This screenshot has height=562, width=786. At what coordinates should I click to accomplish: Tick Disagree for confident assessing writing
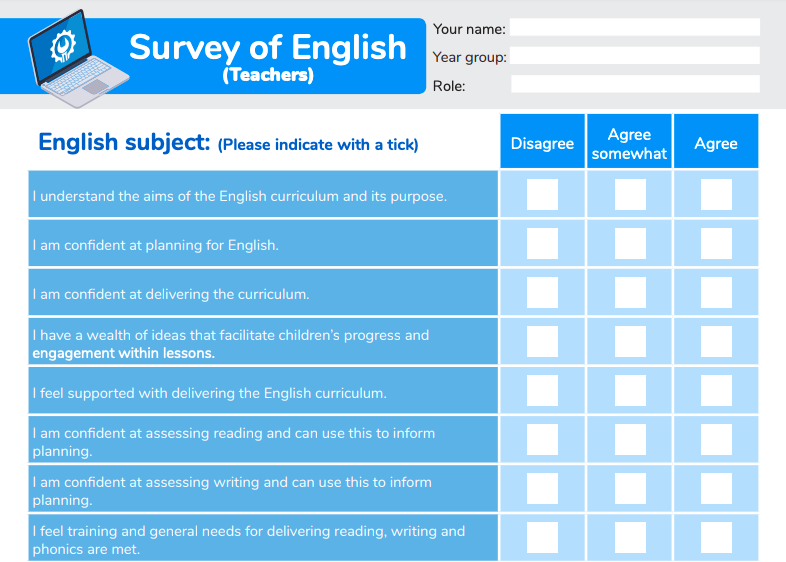[x=542, y=489]
